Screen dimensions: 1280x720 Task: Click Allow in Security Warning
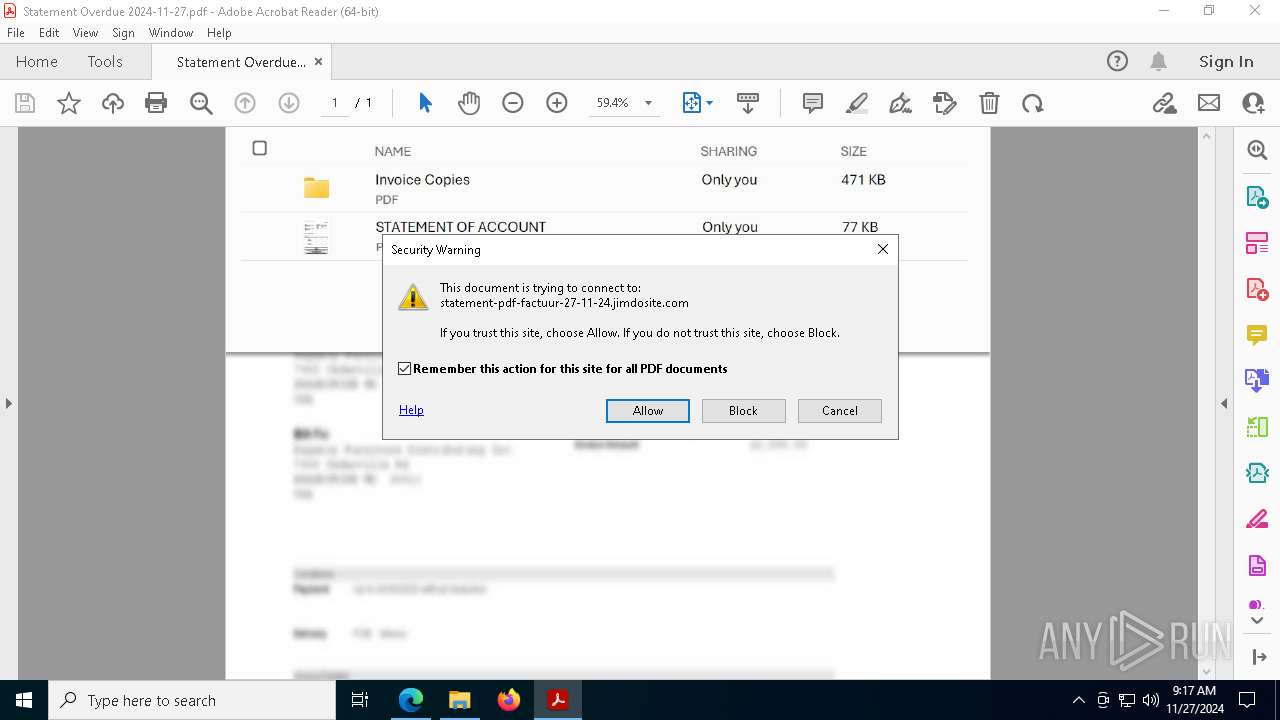(x=648, y=411)
